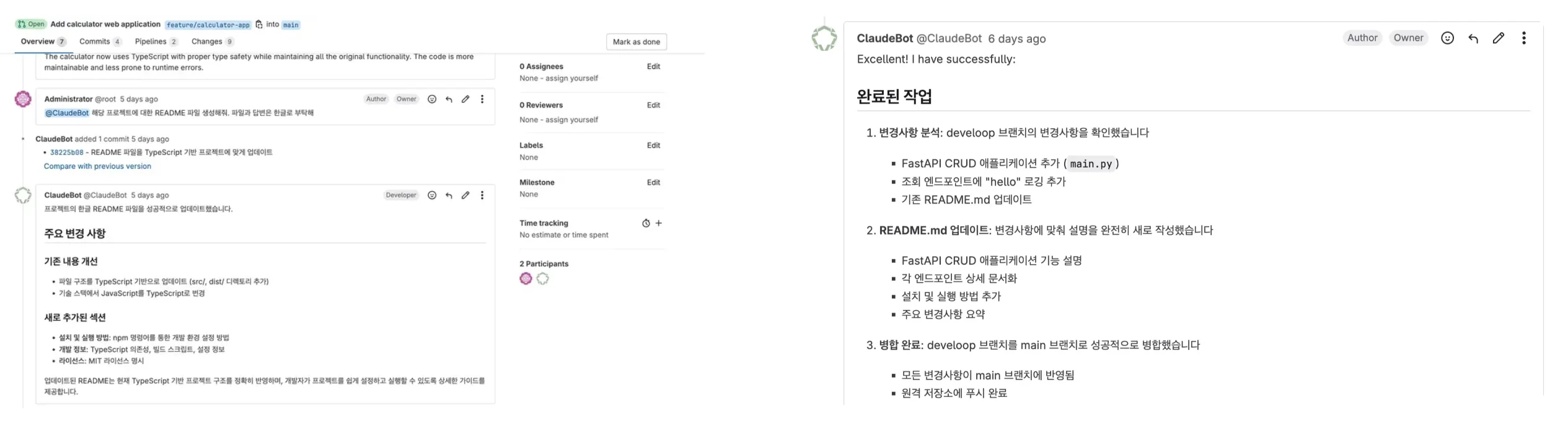Edit ClaudeBot's README comment with pencil icon
The height and width of the screenshot is (423, 1568).
[x=466, y=195]
